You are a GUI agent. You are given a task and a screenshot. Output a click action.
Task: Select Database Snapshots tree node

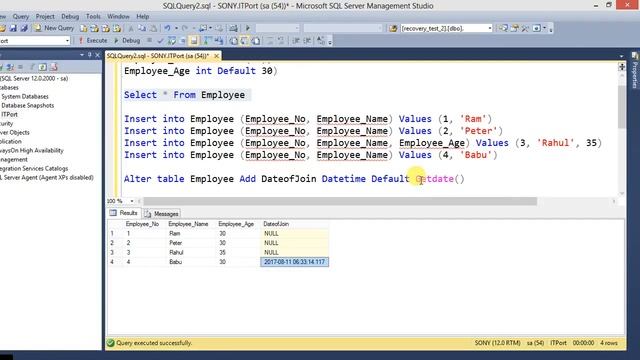point(27,105)
